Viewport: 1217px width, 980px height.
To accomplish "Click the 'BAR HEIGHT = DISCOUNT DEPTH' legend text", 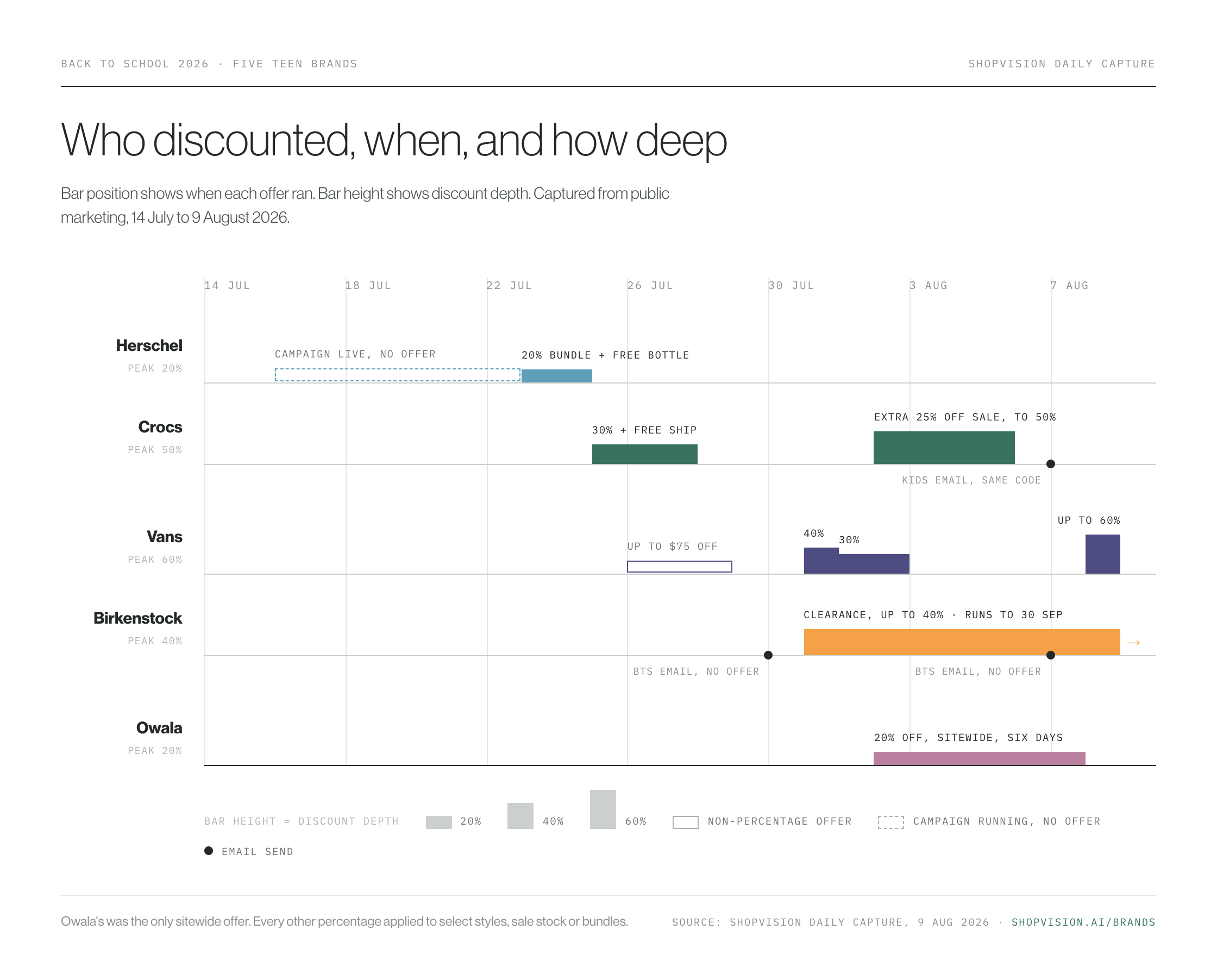I will [x=302, y=821].
